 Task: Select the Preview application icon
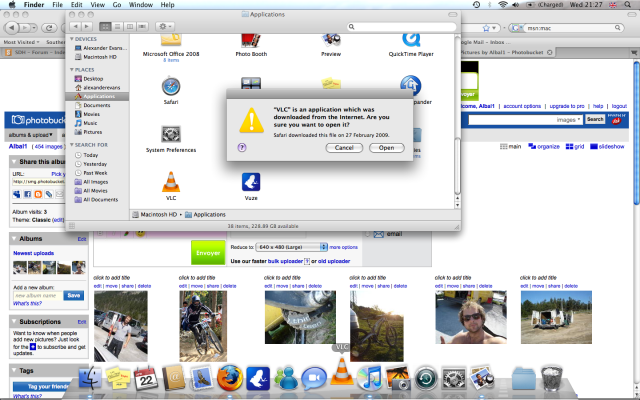[331, 40]
